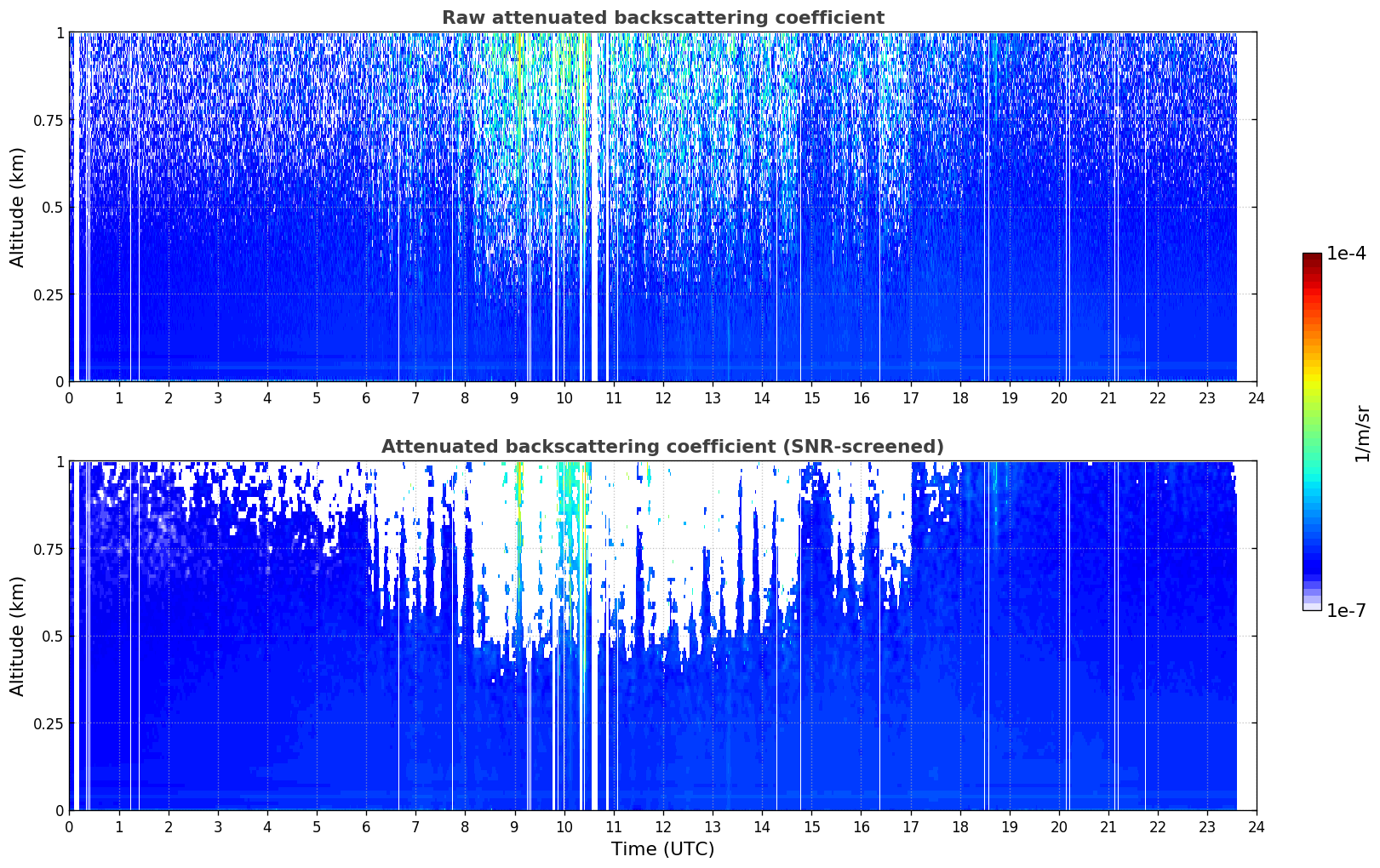Click the "Time (UTC)" axis label
Screen dimensions: 1380x868
662,849
